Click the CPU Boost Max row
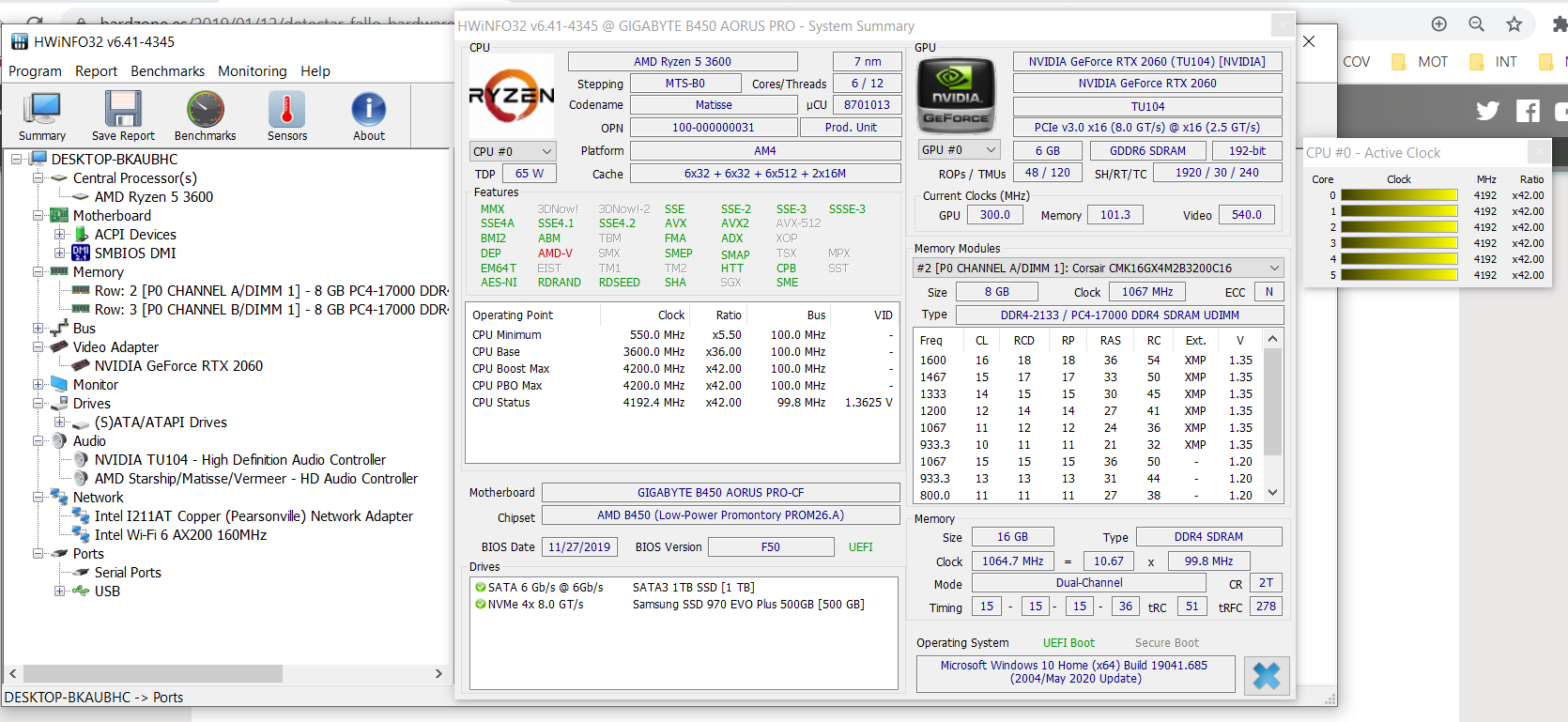The height and width of the screenshot is (722, 1568). click(683, 369)
